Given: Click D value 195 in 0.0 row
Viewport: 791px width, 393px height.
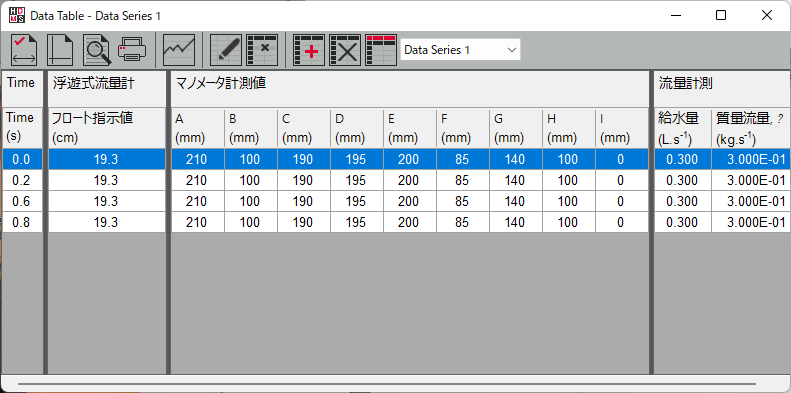Looking at the screenshot, I should point(357,159).
